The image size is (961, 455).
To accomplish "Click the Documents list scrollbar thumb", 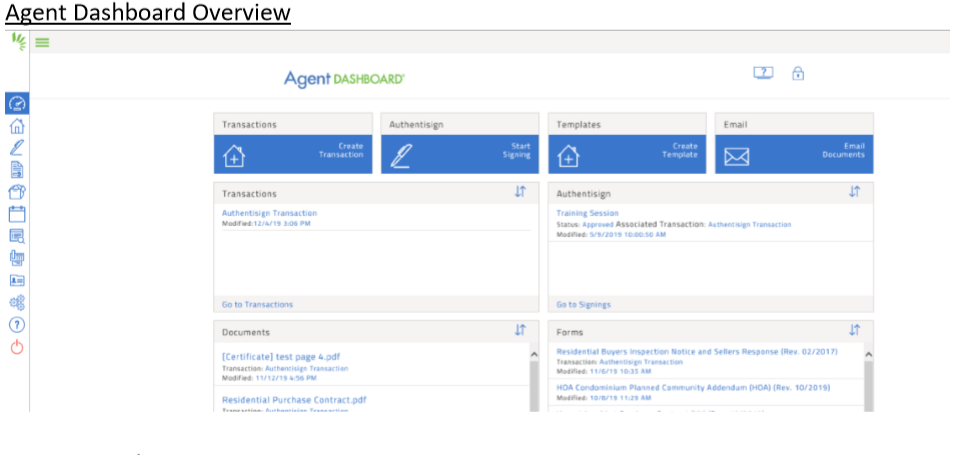I will [534, 386].
